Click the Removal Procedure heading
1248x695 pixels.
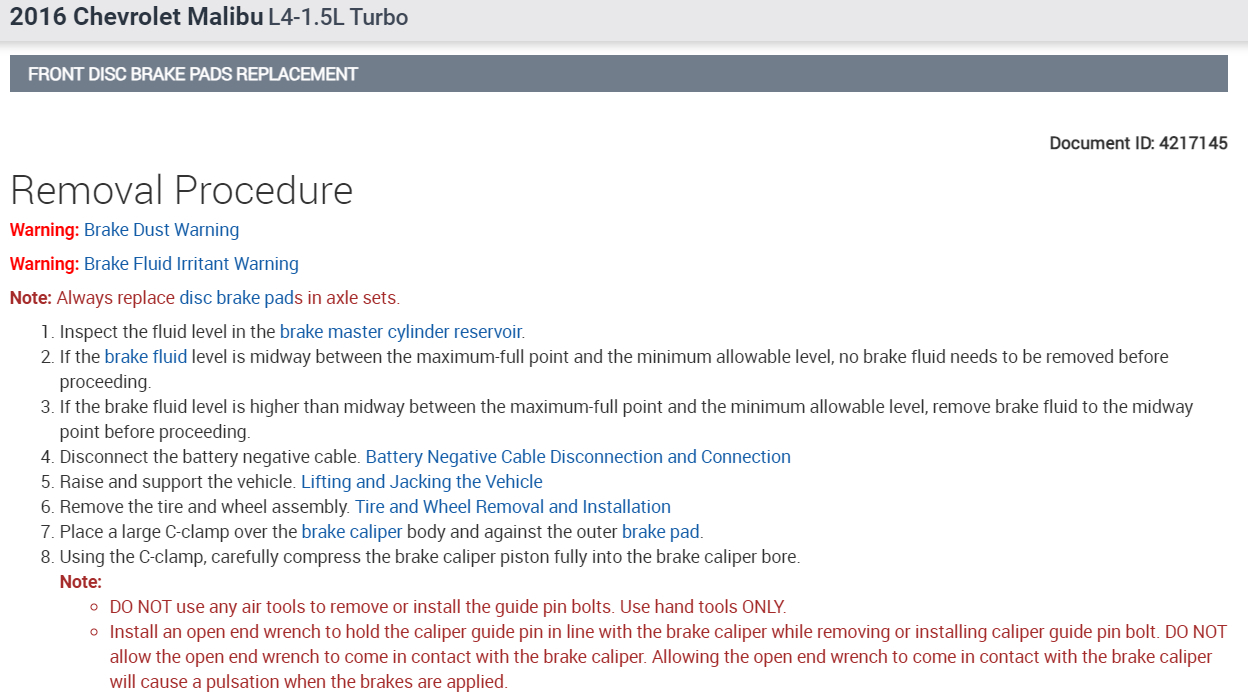pos(181,190)
